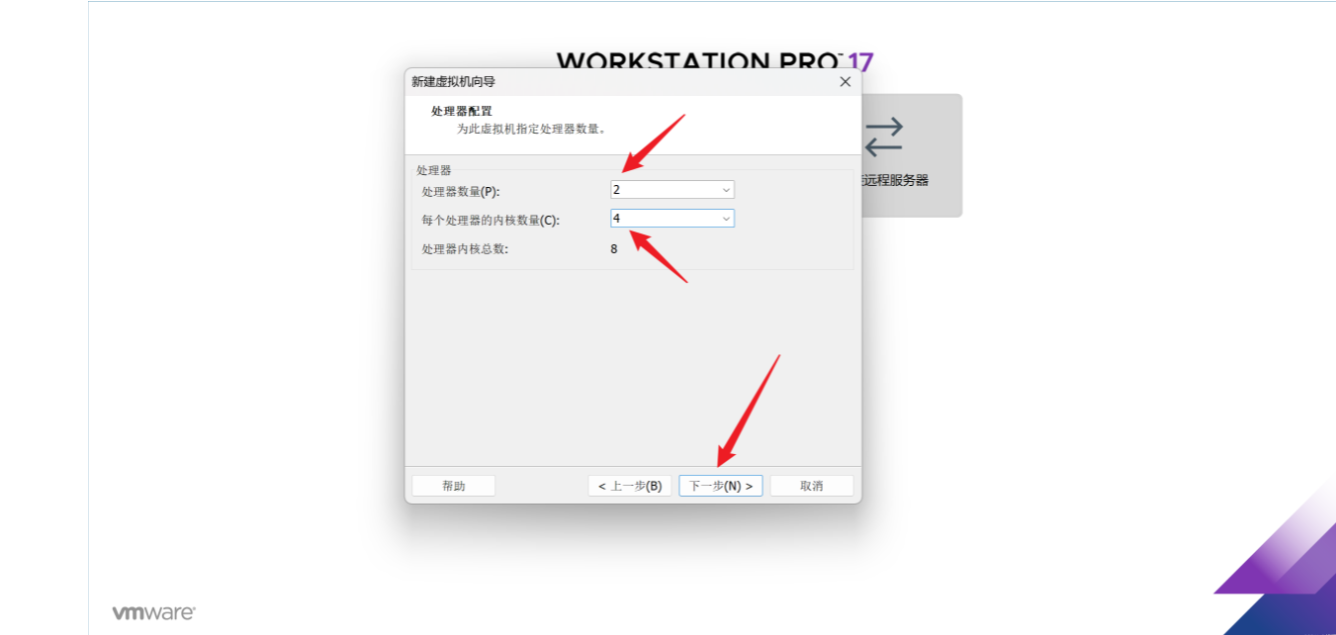Select the cores-per-processor field showing 4

click(672, 218)
